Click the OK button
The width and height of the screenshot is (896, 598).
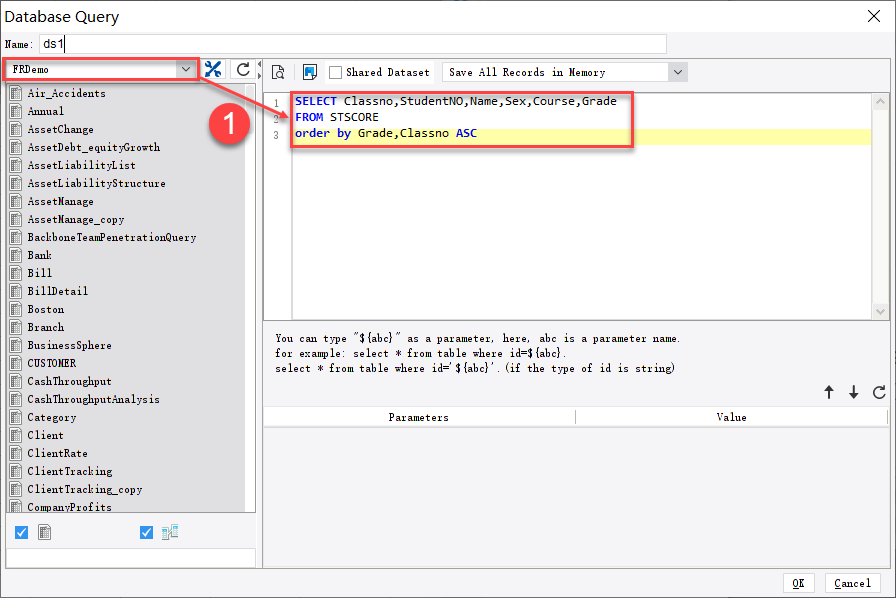798,583
